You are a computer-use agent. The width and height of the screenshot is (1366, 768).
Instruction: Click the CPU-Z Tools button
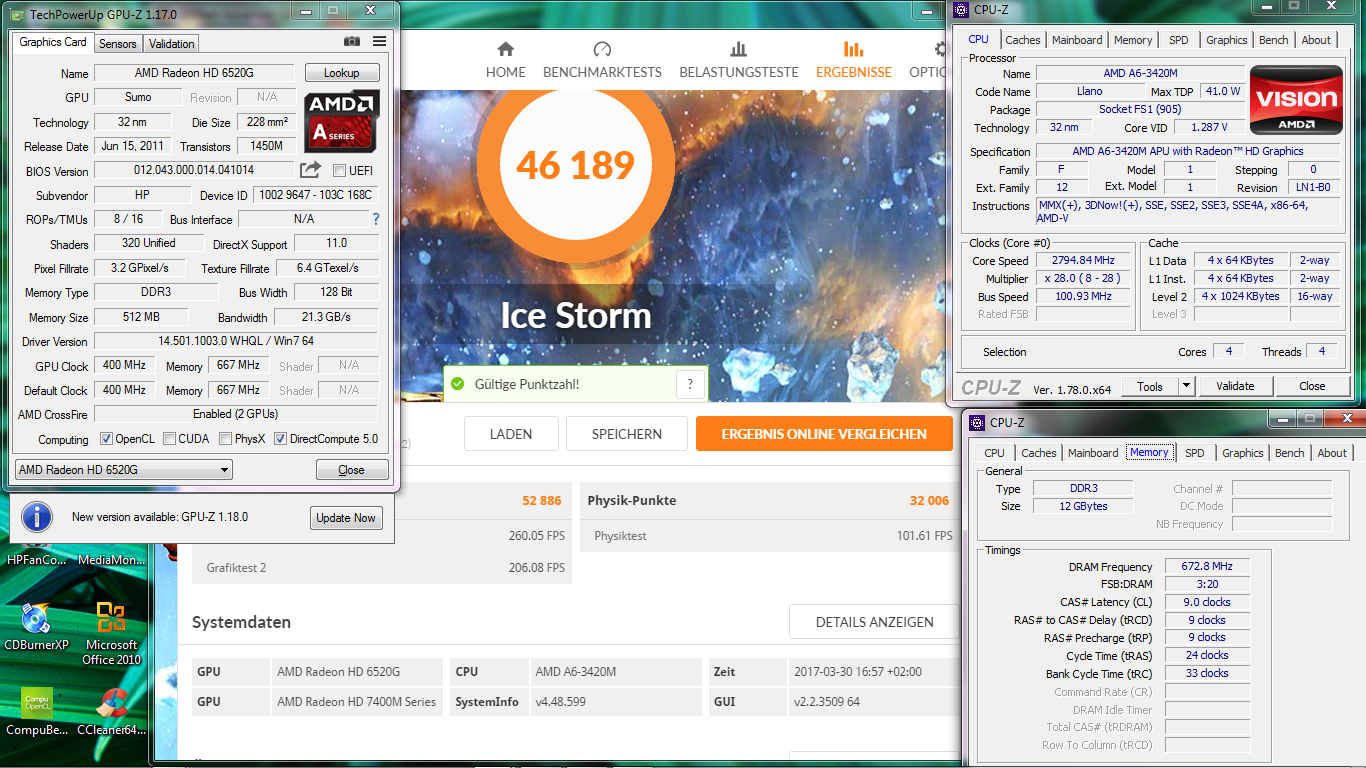coord(1150,386)
